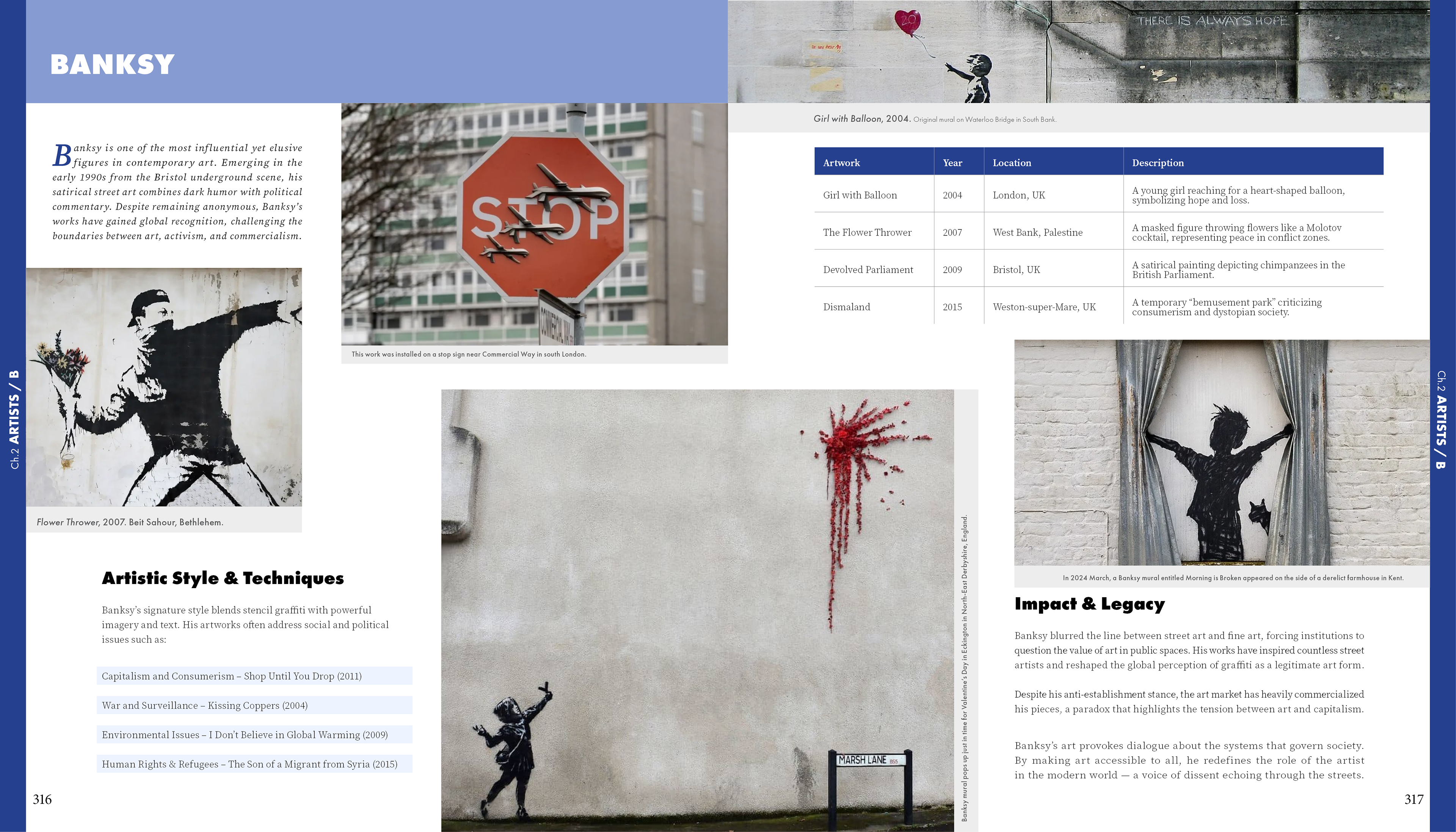Click the Human Rights & Refugees row
The image size is (1456, 832).
[x=254, y=764]
